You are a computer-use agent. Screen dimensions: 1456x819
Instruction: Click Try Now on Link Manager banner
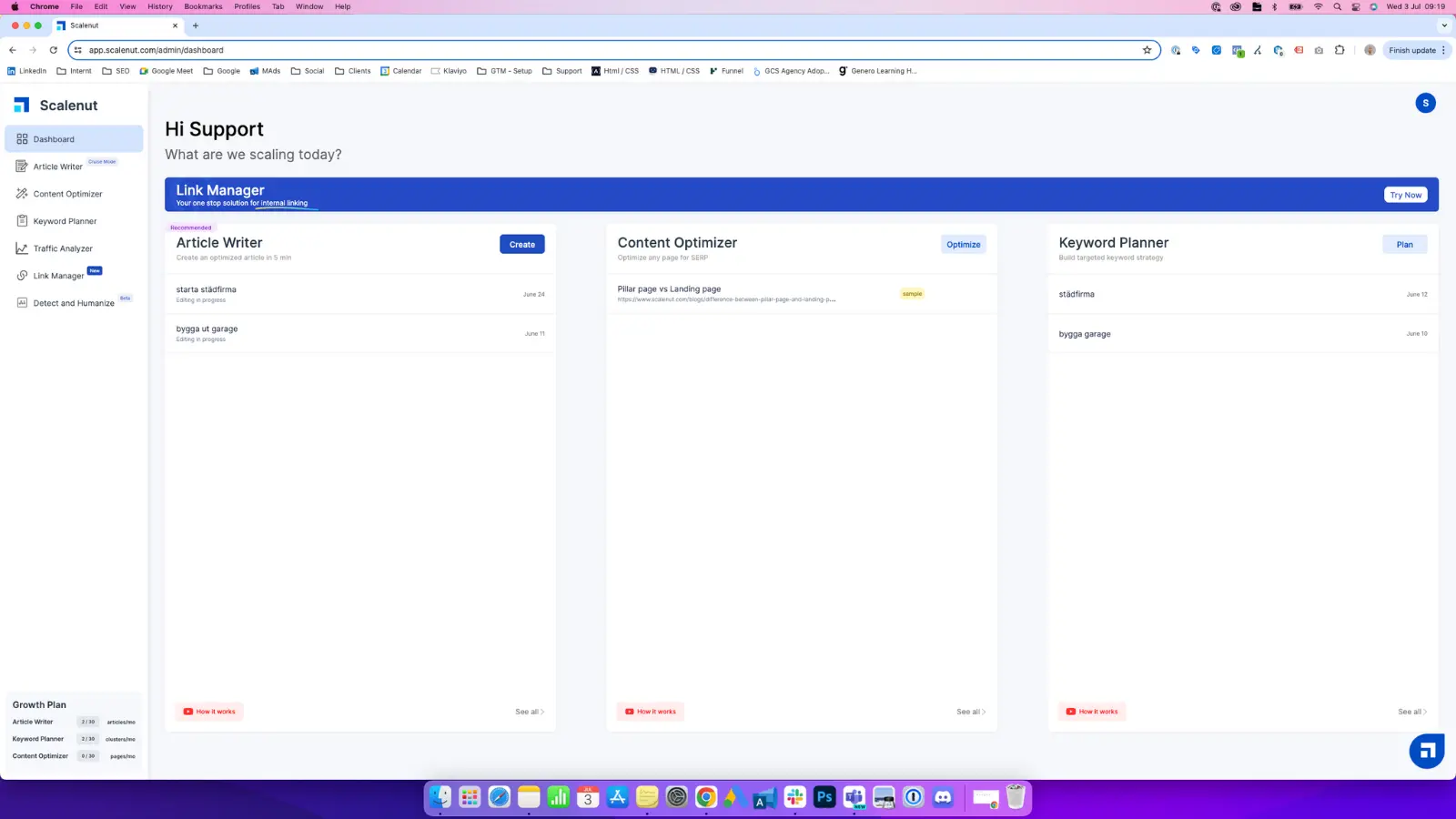click(x=1406, y=195)
